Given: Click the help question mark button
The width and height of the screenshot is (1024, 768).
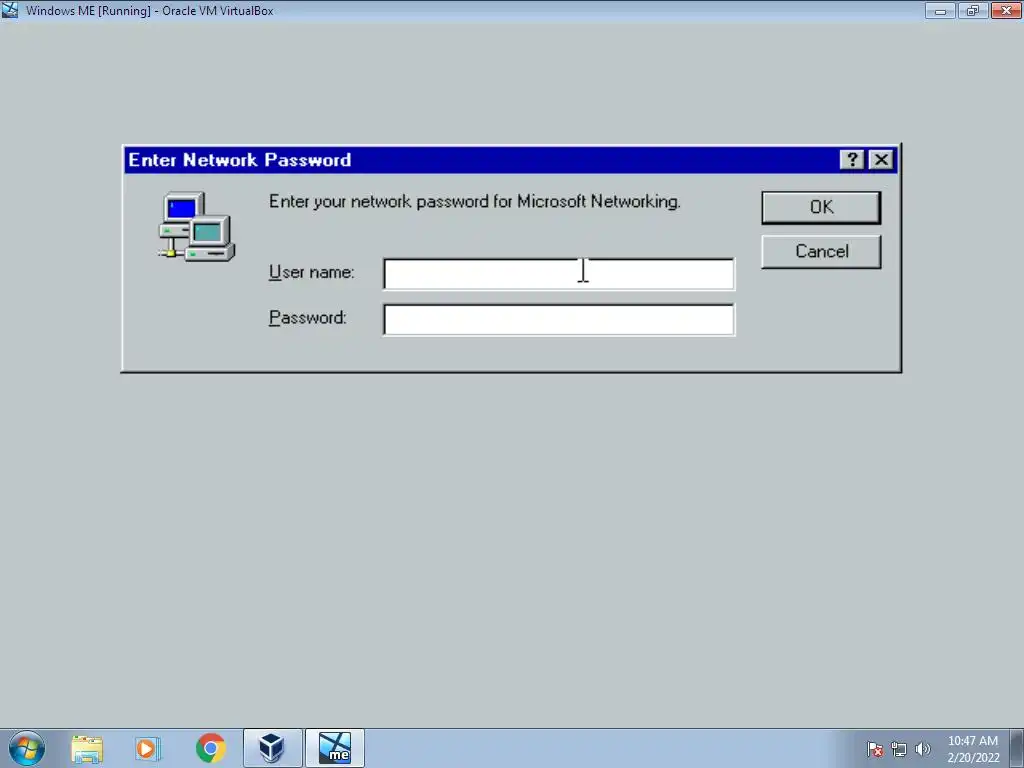Looking at the screenshot, I should pyautogui.click(x=852, y=160).
